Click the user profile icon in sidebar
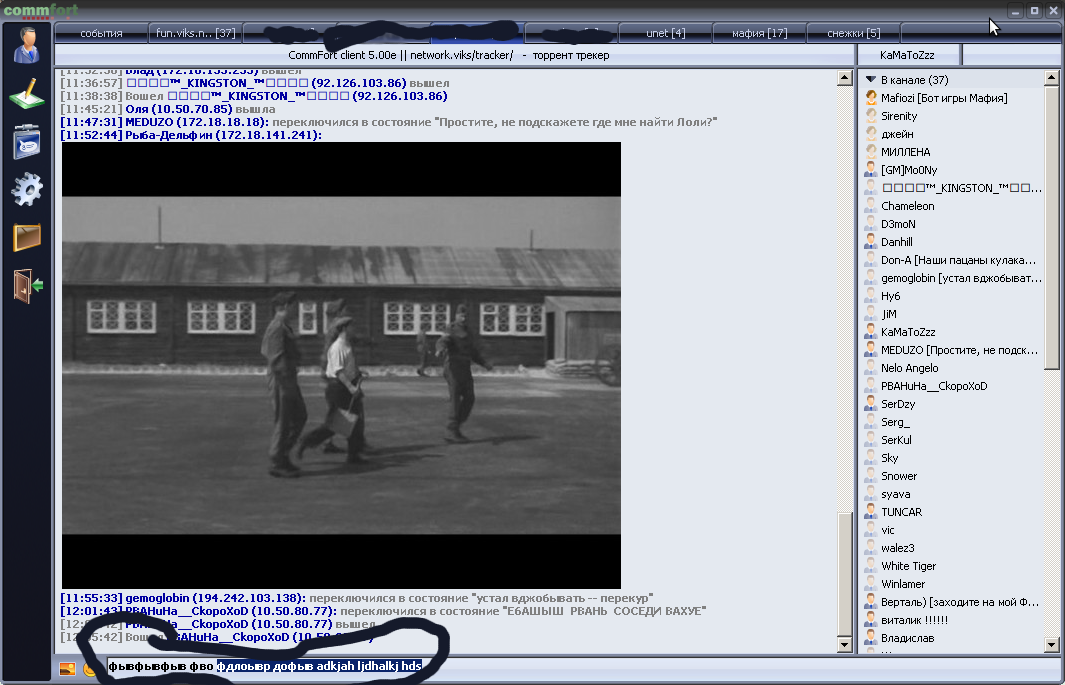Viewport: 1065px width, 685px height. (27, 45)
